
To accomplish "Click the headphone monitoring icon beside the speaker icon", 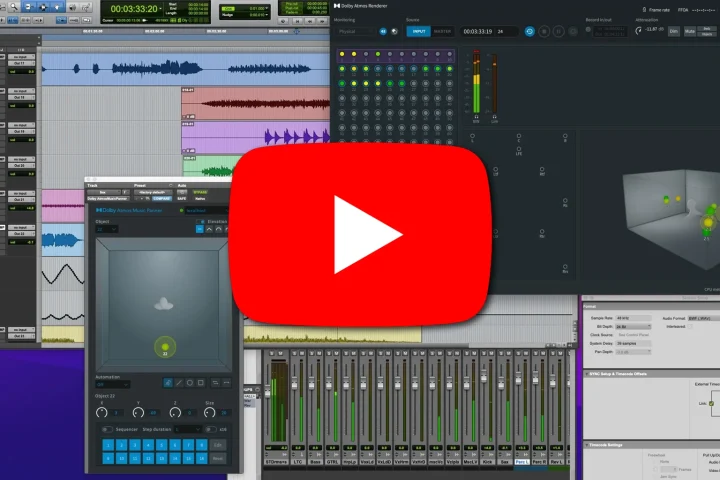I will point(394,31).
